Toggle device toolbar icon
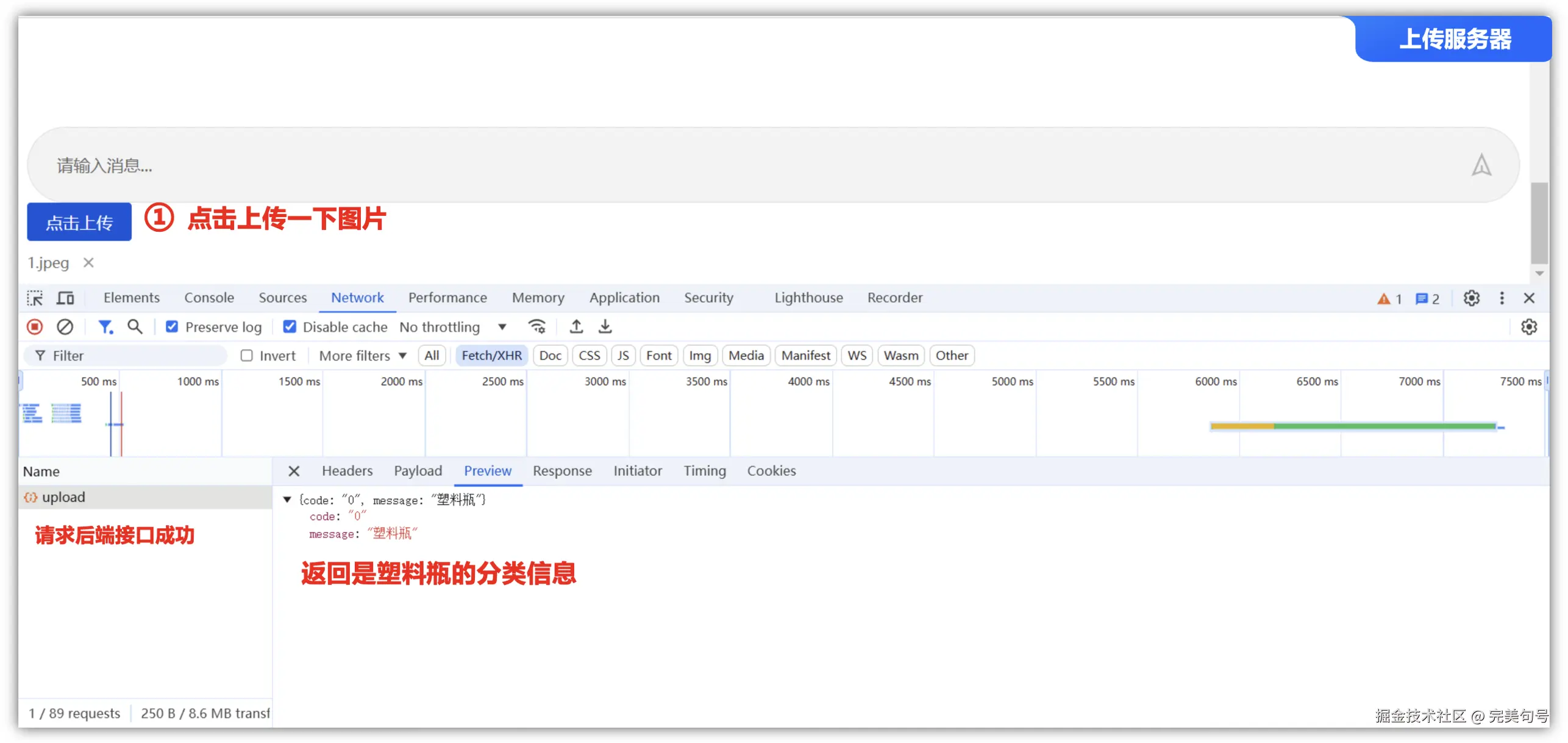The image size is (1568, 743). (65, 298)
